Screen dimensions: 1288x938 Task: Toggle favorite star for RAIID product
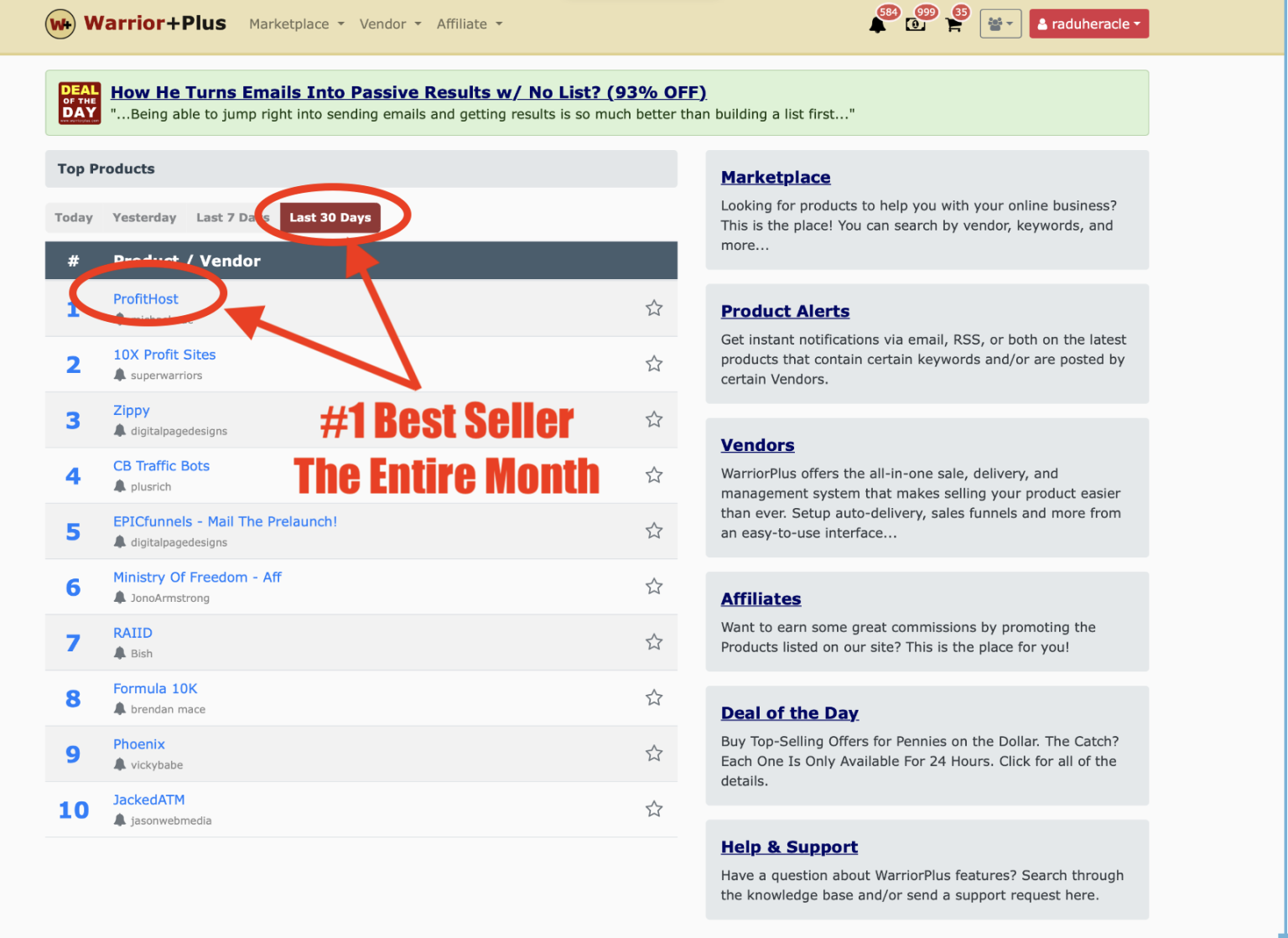[654, 642]
